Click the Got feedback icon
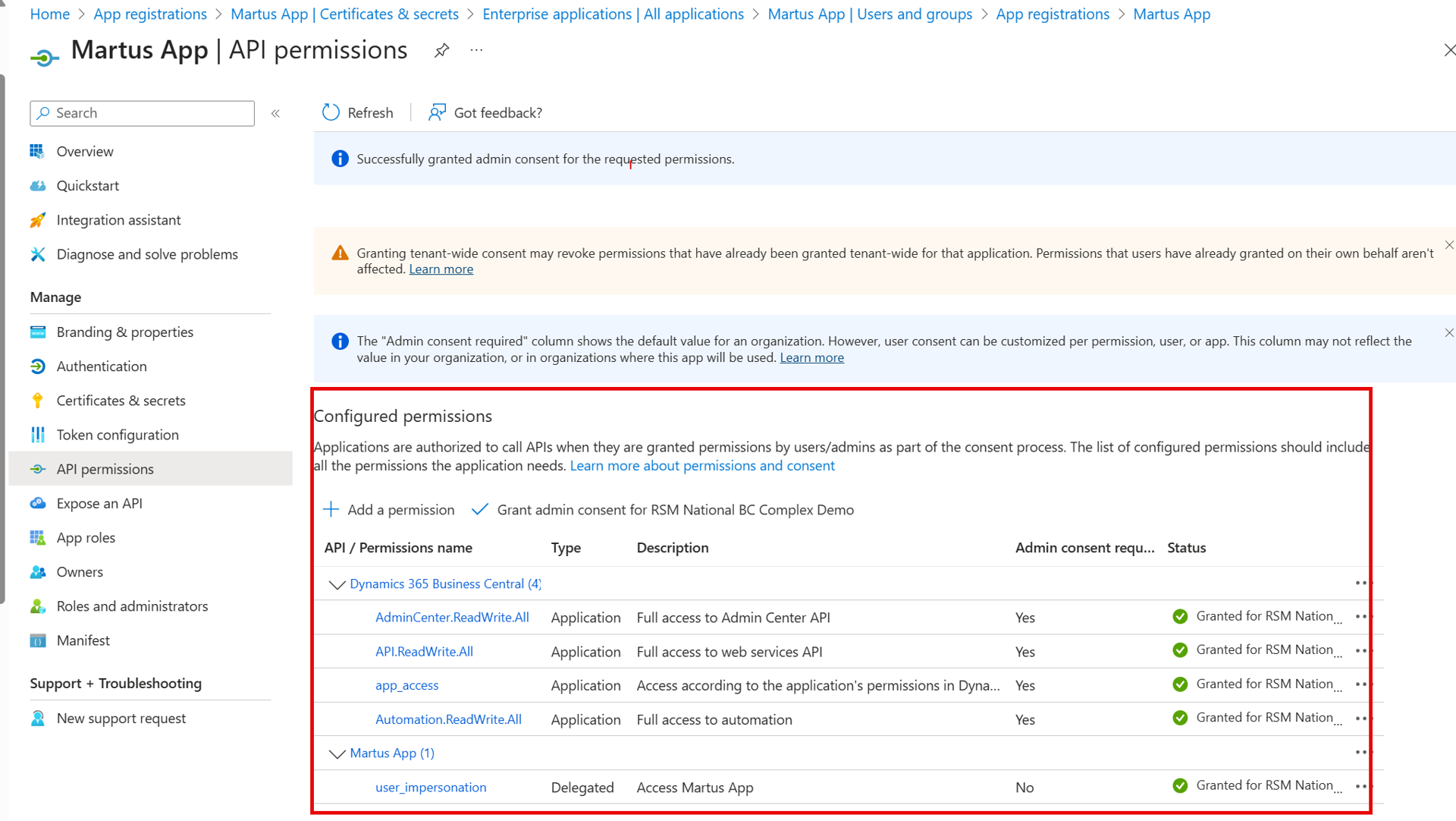 (x=437, y=112)
